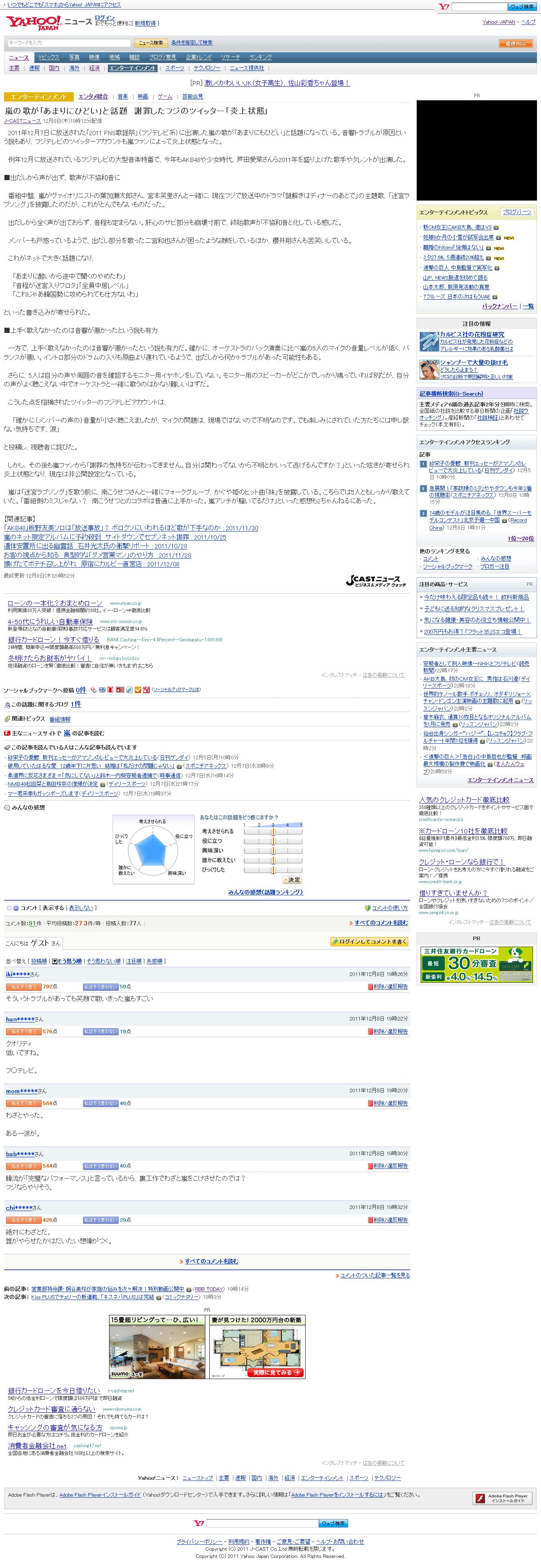Open related article about AKB48 板野友美
Viewport: 541px width, 1568px height.
pos(131,528)
